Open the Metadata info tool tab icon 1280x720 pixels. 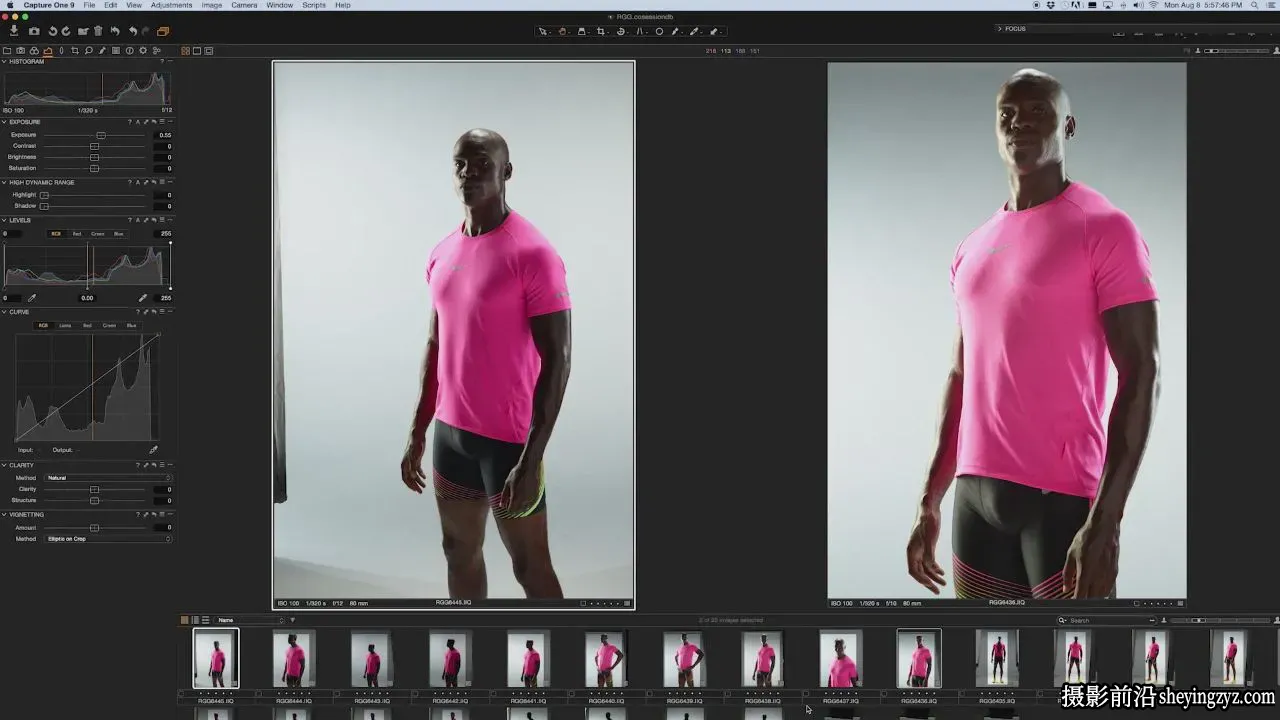click(130, 50)
